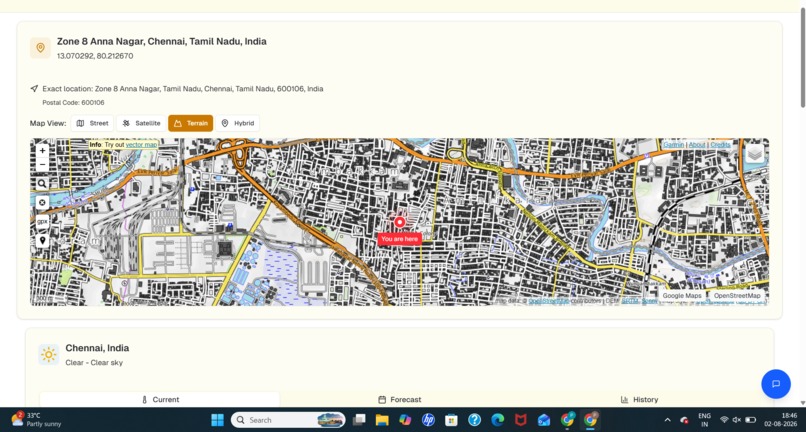Launch Copilot from the taskbar
Viewport: 806px width, 432px height.
[x=405, y=420]
